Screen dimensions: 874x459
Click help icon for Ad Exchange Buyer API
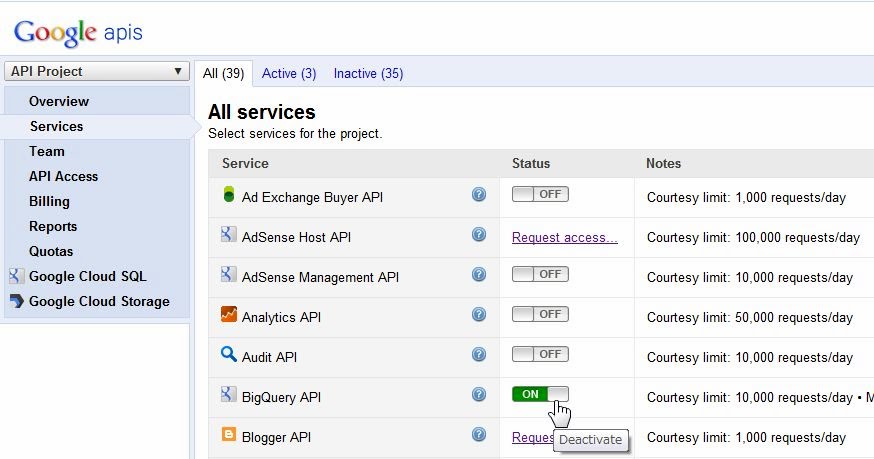click(x=479, y=195)
